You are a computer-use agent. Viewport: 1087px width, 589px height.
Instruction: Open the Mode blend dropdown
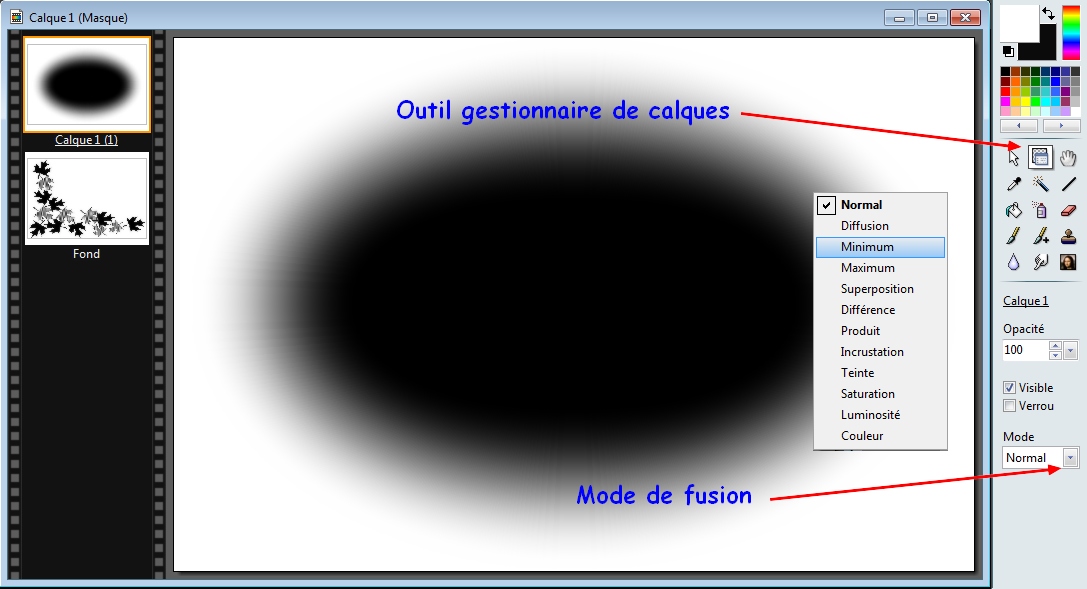coord(1070,458)
